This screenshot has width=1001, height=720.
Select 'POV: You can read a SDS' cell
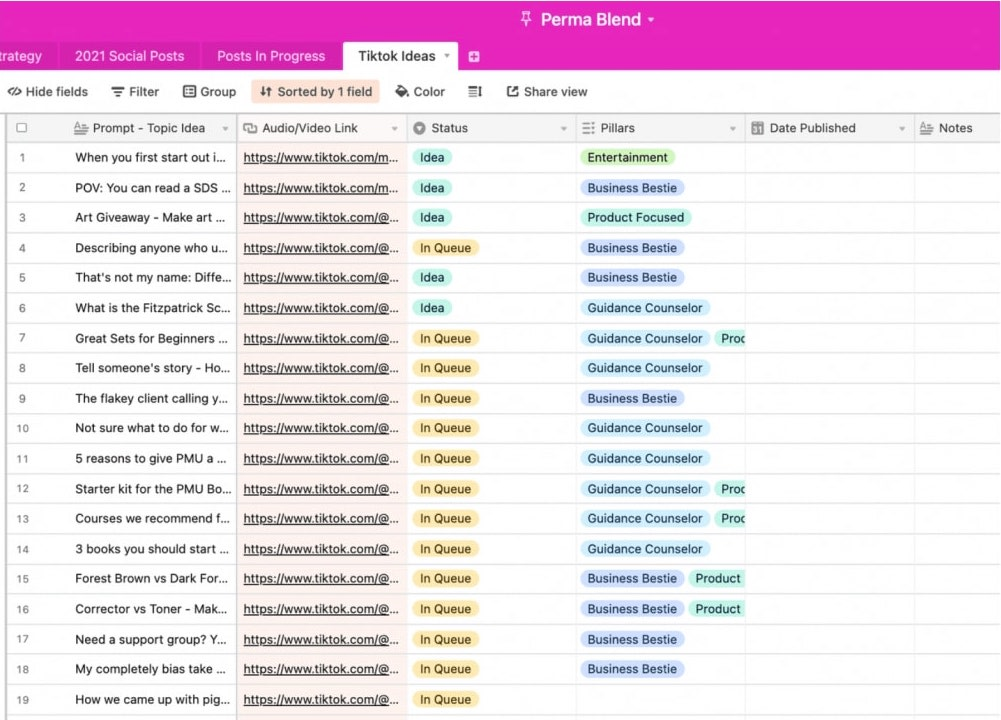[x=153, y=188]
